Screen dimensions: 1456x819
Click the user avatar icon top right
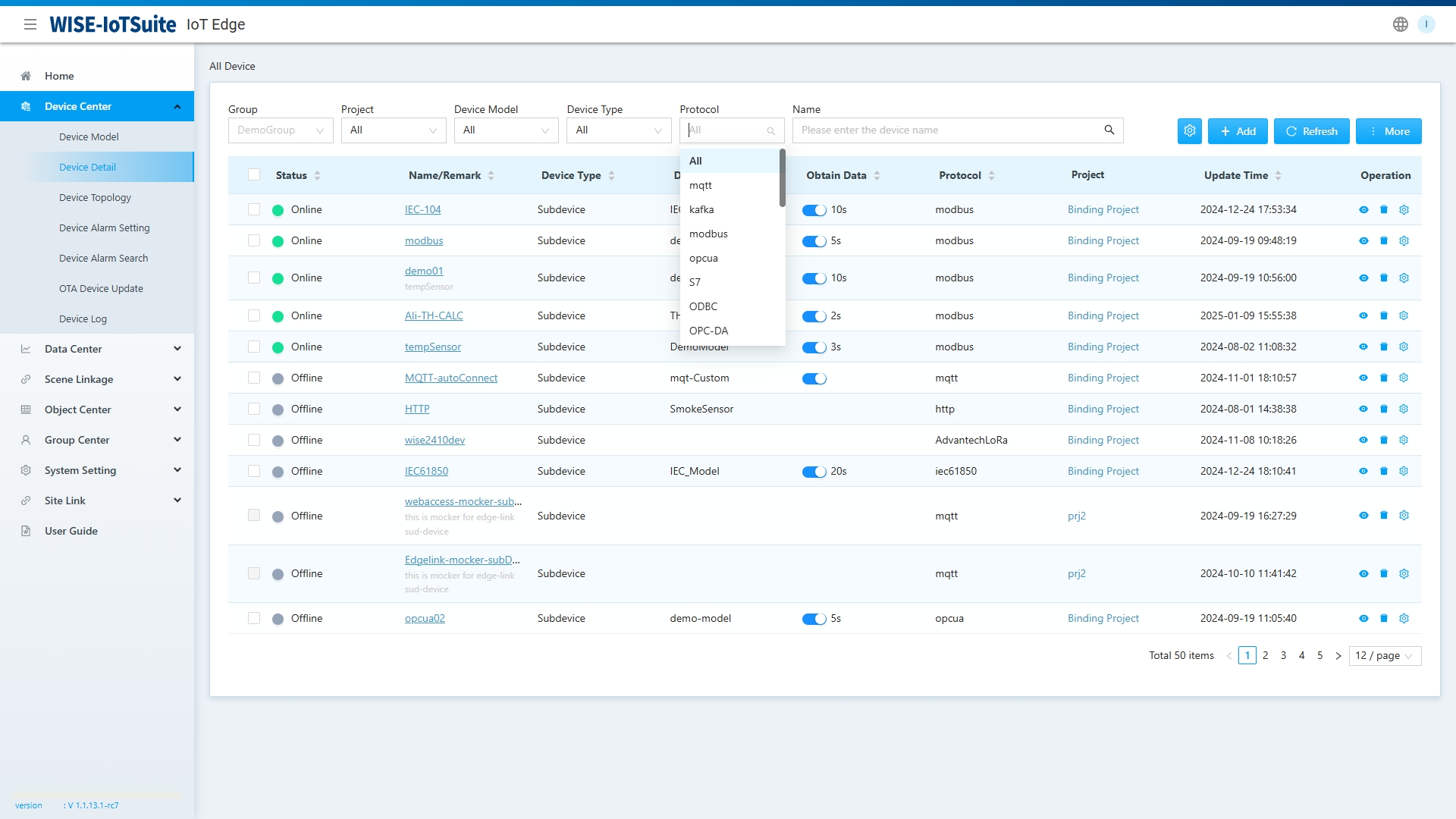(x=1427, y=24)
